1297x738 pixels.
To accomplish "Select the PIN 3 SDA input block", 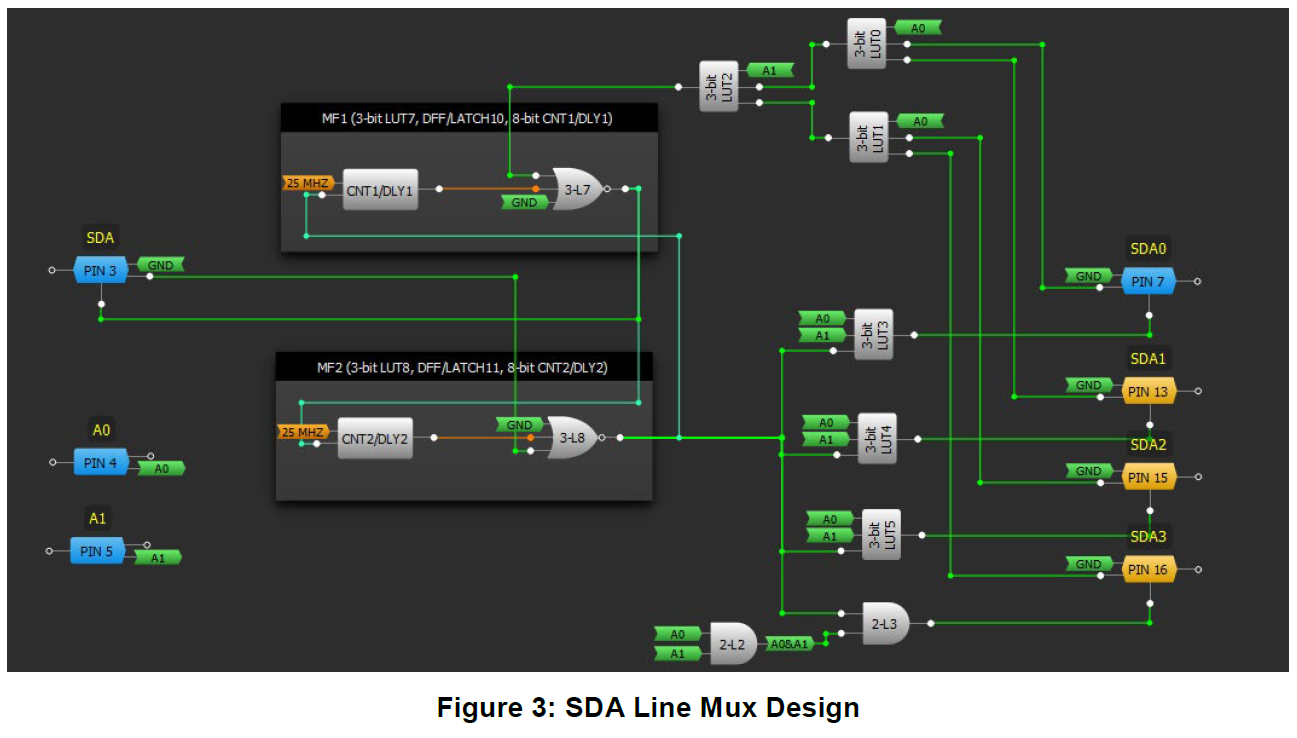I will (x=103, y=270).
